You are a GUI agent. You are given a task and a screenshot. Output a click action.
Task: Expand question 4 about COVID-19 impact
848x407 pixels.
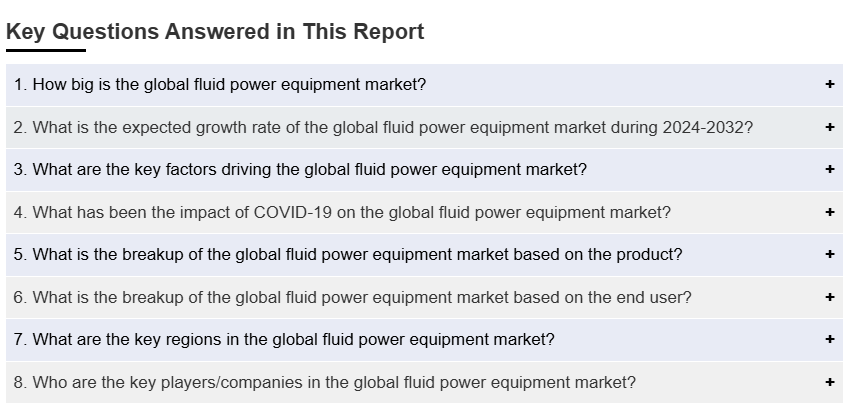click(342, 212)
